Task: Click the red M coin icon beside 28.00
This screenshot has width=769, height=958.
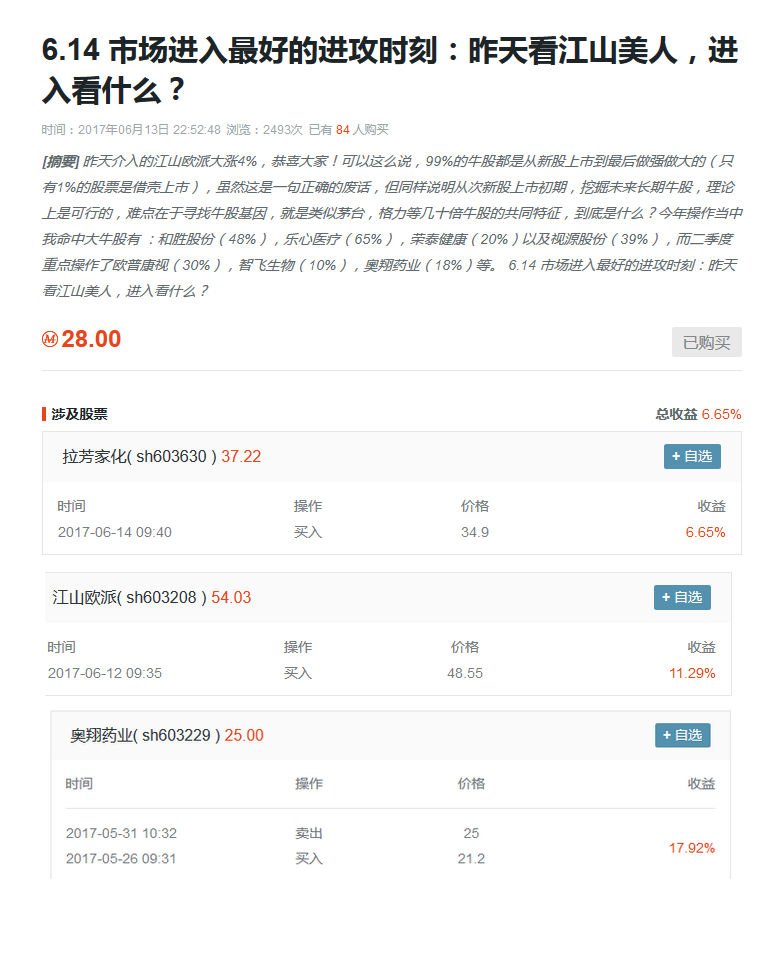Action: click(x=50, y=340)
